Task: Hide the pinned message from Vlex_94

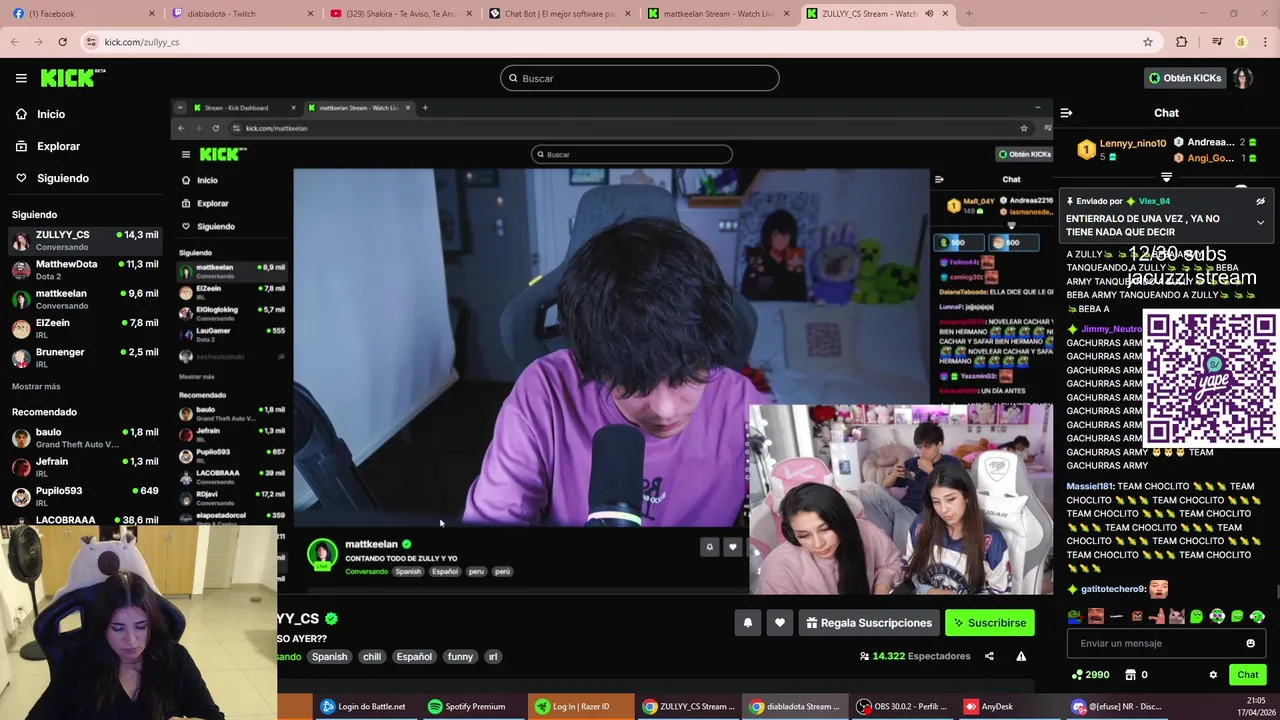Action: tap(1260, 201)
